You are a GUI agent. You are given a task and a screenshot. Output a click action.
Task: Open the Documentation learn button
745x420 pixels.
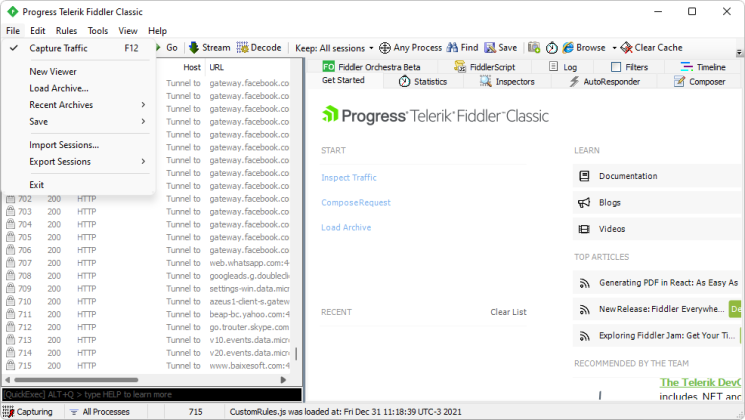pyautogui.click(x=657, y=176)
